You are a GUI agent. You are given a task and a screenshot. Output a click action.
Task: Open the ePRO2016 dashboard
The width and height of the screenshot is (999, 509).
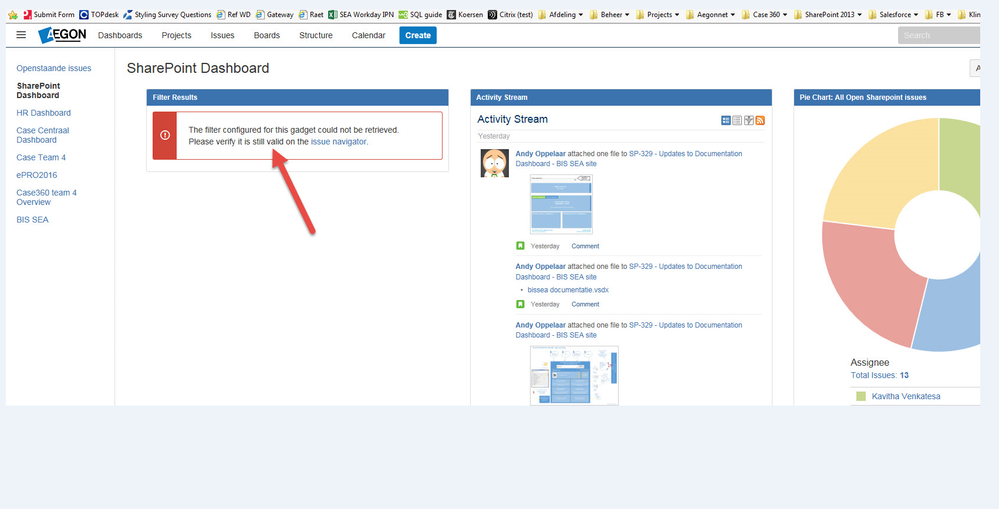click(37, 175)
